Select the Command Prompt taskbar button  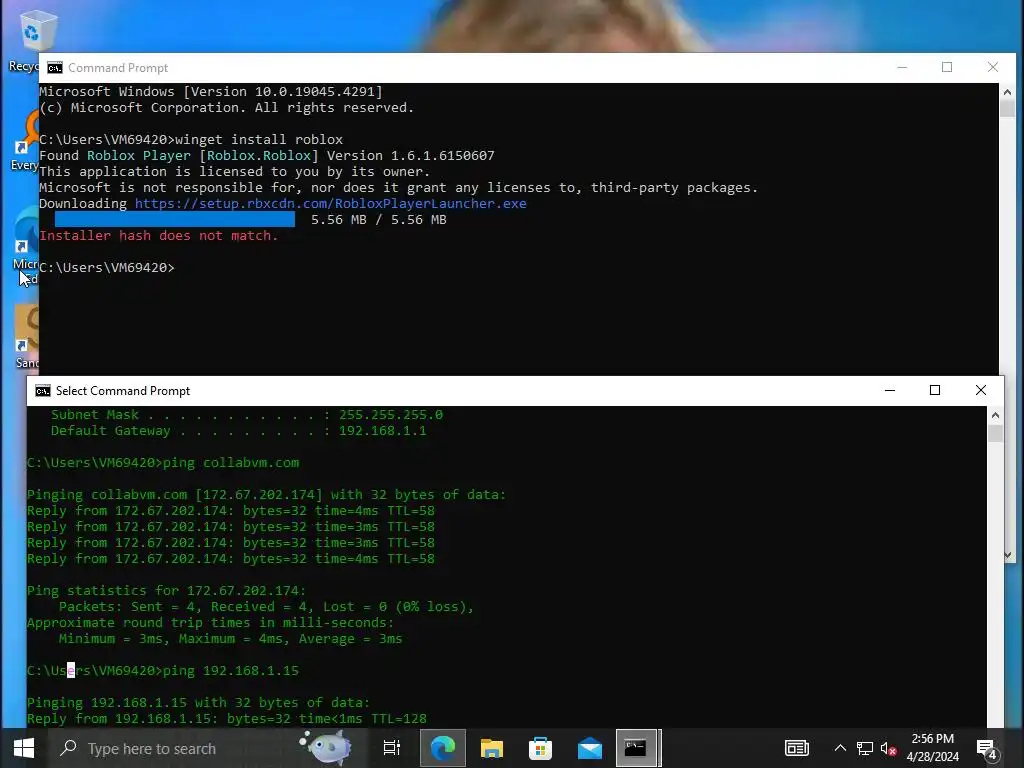pyautogui.click(x=637, y=748)
